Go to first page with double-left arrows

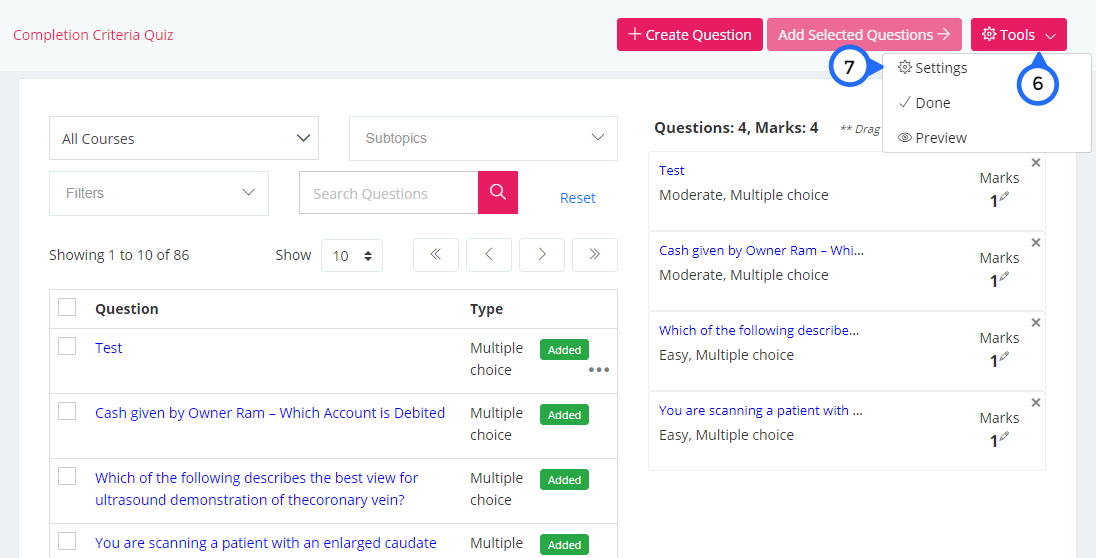point(435,255)
